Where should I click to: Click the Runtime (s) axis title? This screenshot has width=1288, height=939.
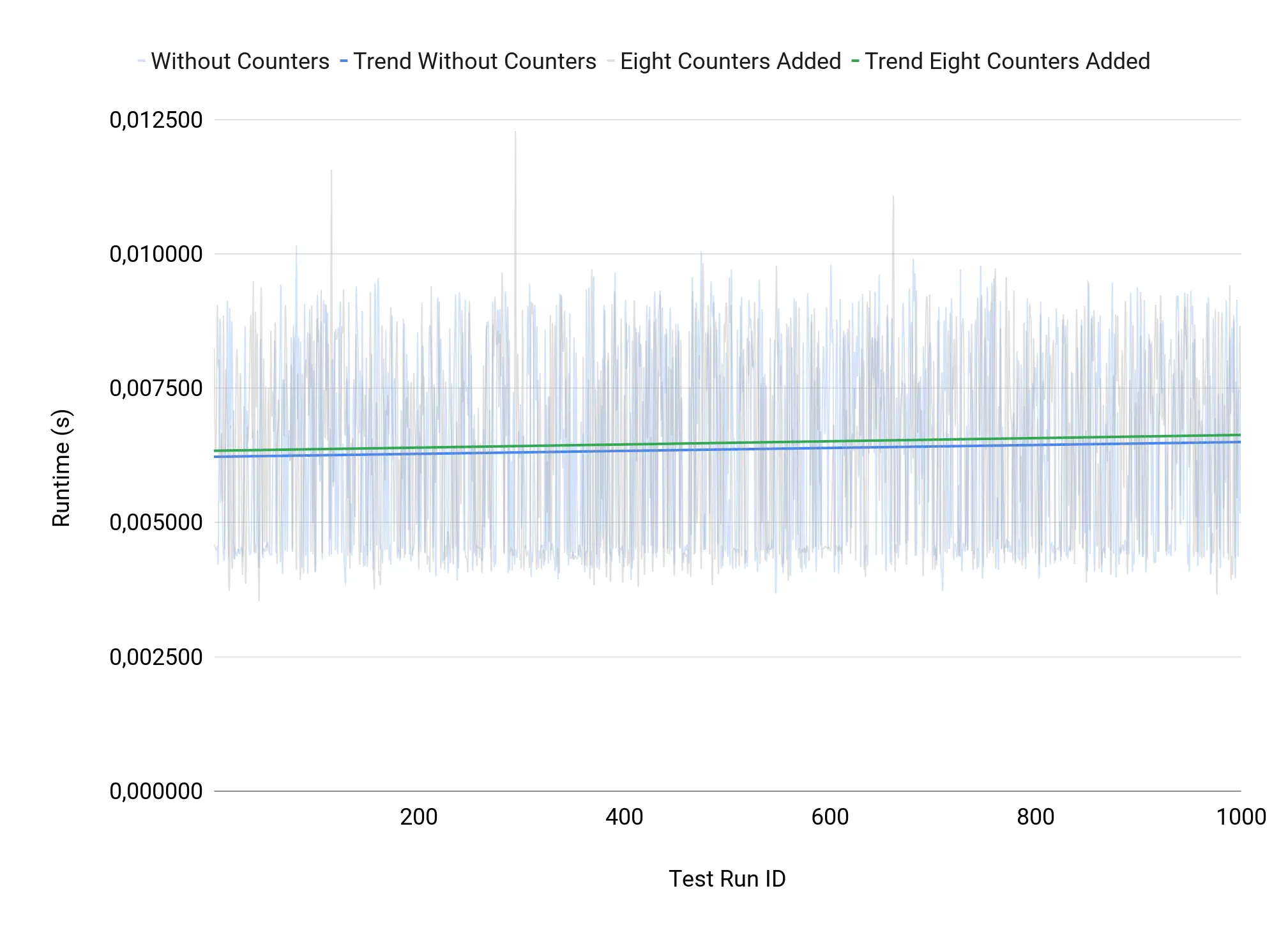click(61, 468)
